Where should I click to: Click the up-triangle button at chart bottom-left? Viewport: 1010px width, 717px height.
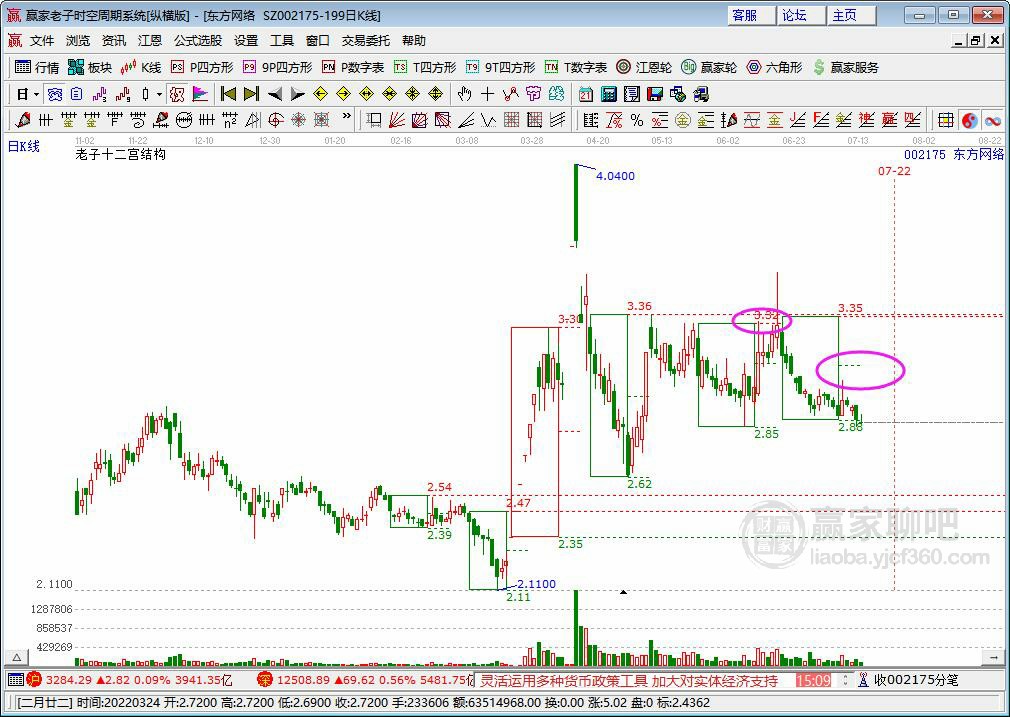[x=17, y=658]
